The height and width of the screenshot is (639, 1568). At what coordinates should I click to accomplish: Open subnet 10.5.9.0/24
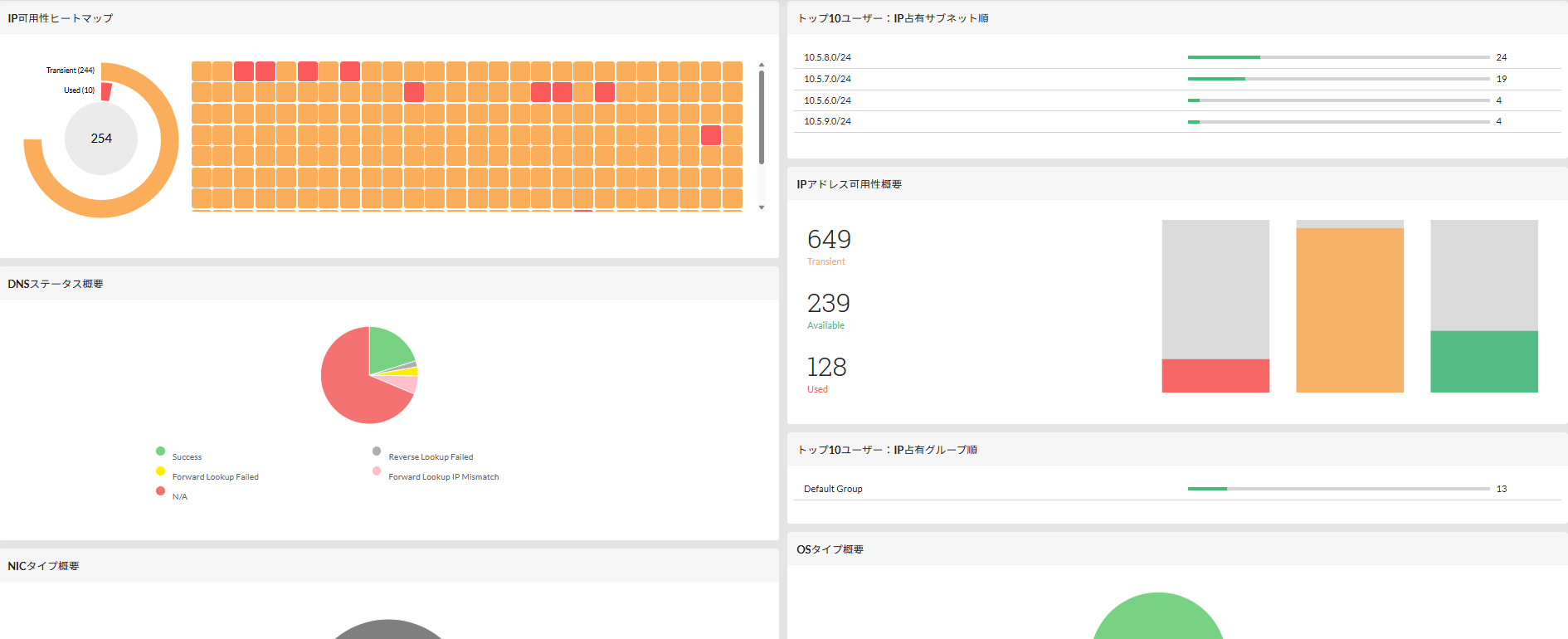[x=827, y=121]
